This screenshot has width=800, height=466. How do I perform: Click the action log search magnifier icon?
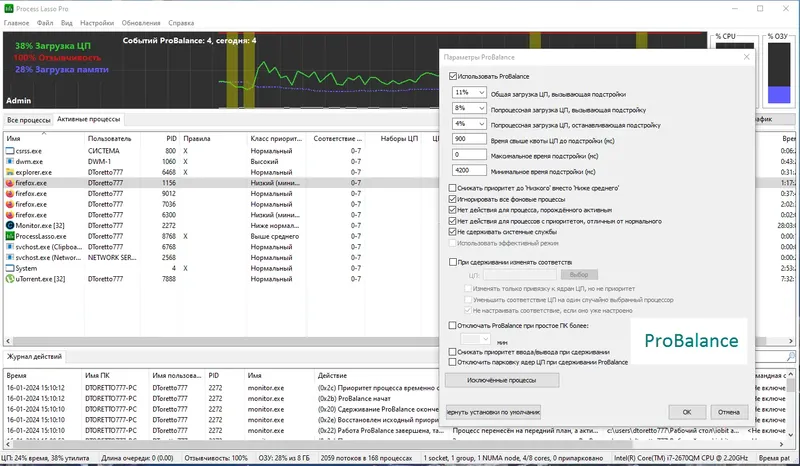pos(791,356)
